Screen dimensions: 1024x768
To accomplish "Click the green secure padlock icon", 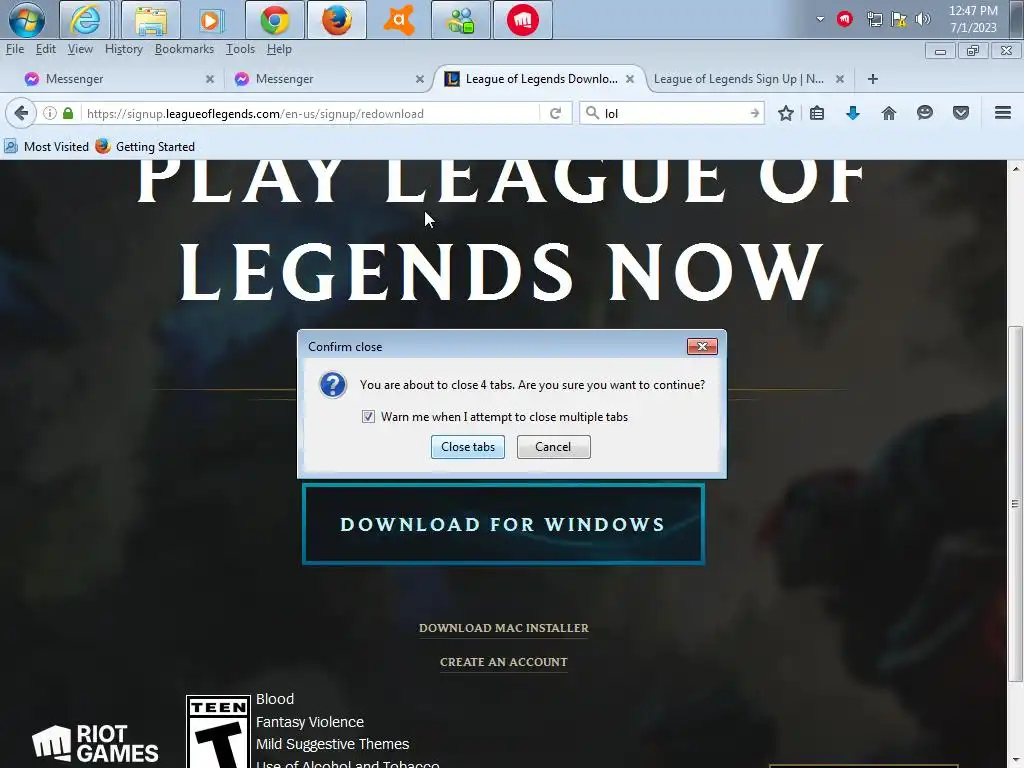I will (68, 113).
